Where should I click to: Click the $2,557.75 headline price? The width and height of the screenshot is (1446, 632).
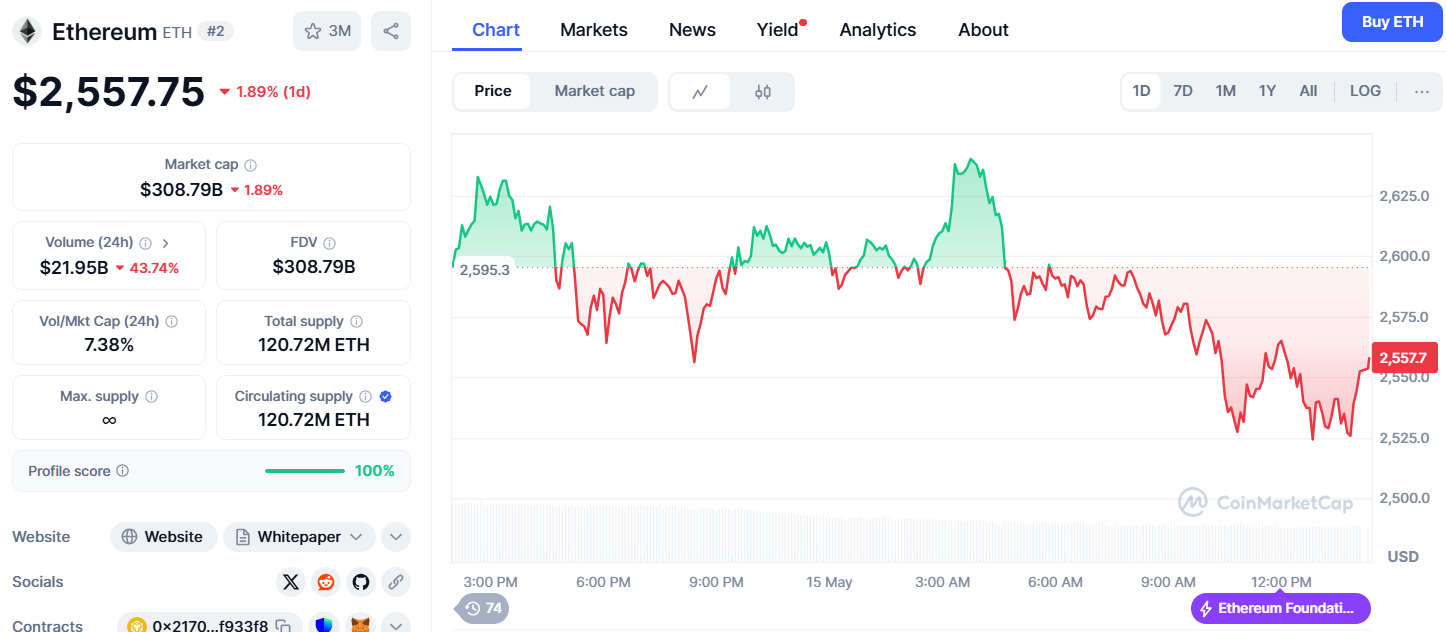[x=109, y=92]
